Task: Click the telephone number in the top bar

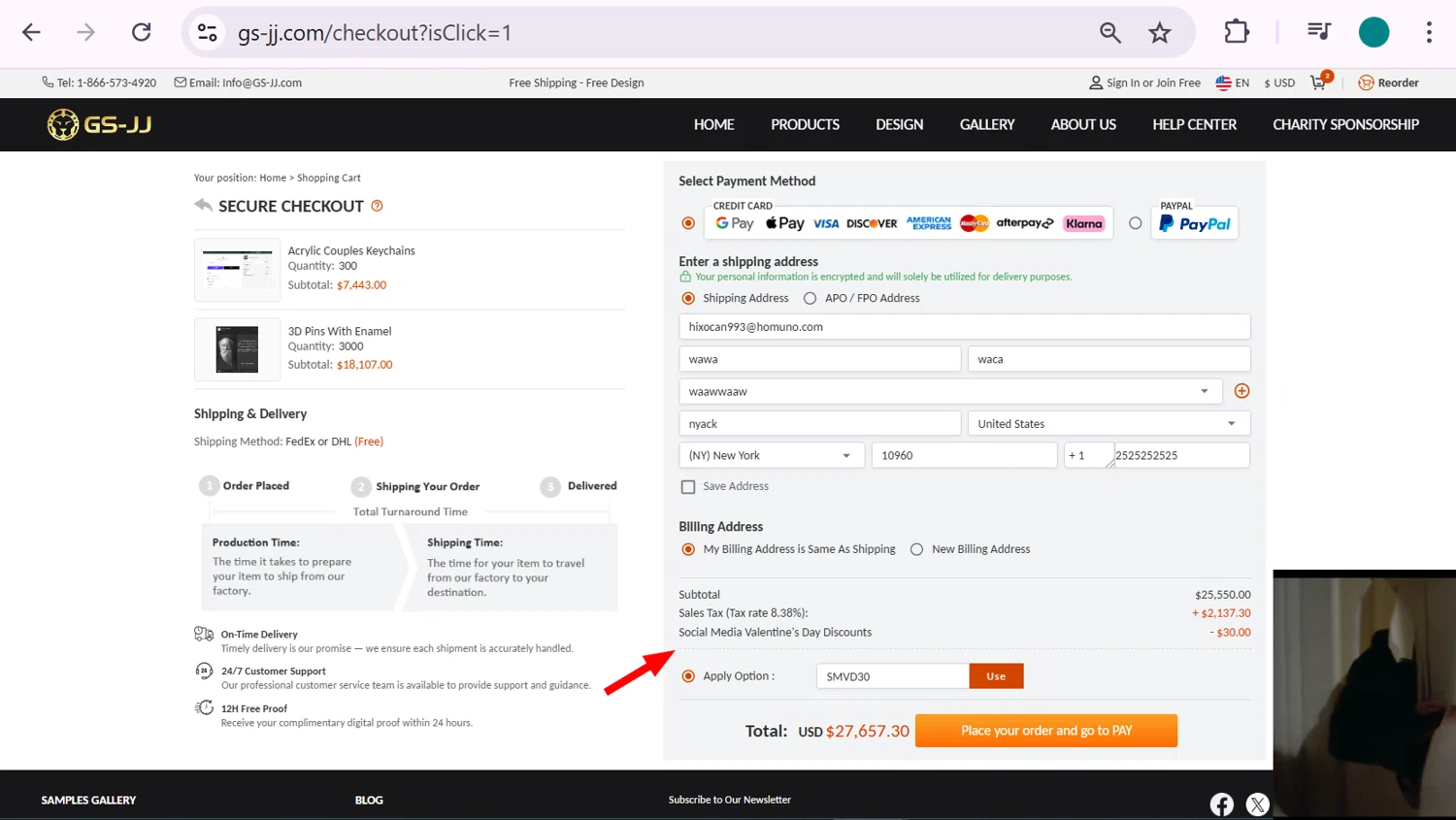Action: (116, 82)
